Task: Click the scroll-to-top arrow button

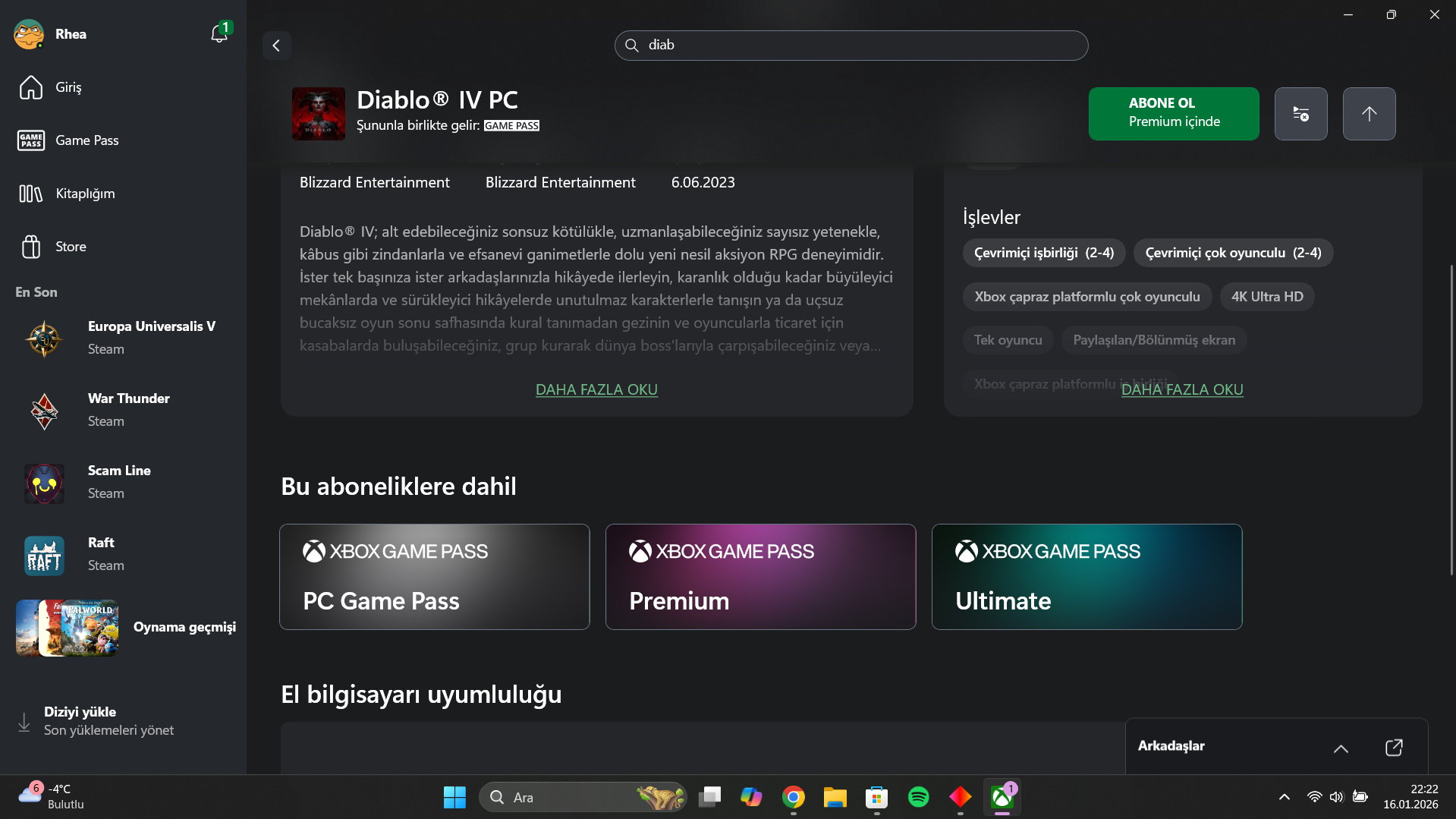Action: [1370, 114]
